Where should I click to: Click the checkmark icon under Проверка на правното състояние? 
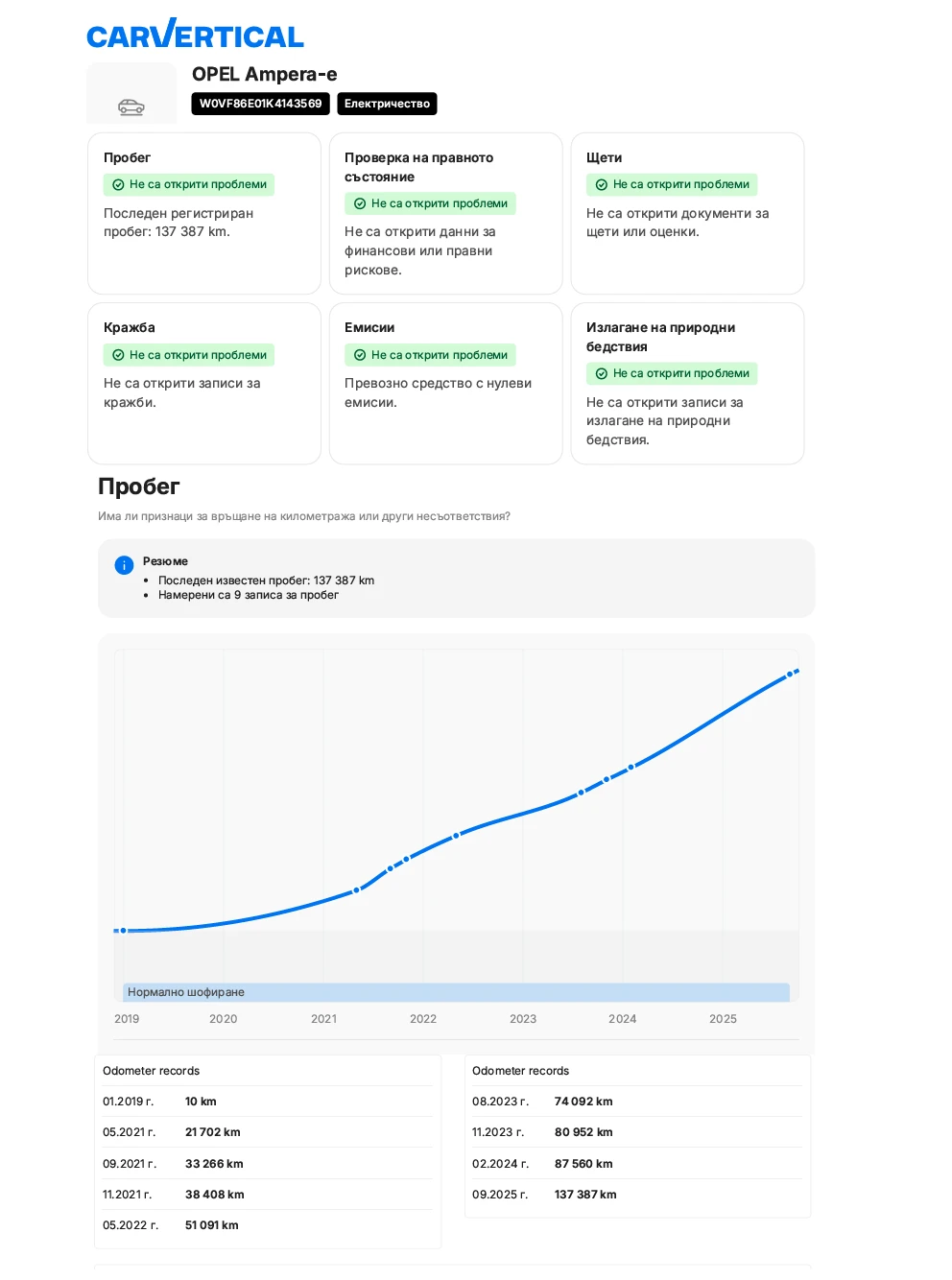(x=360, y=203)
